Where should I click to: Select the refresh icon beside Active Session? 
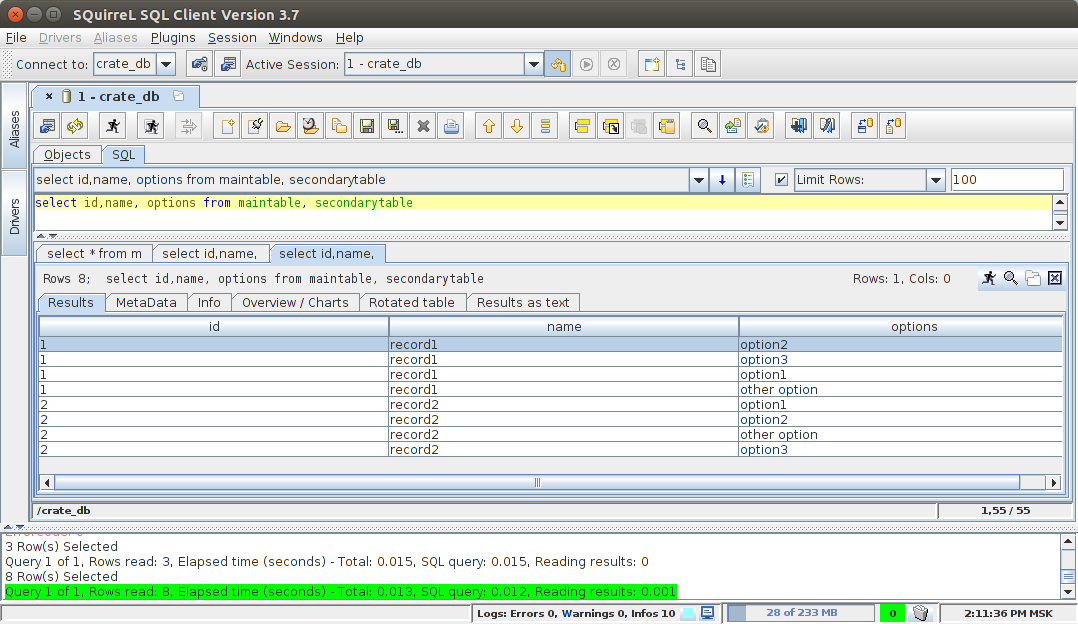point(557,63)
